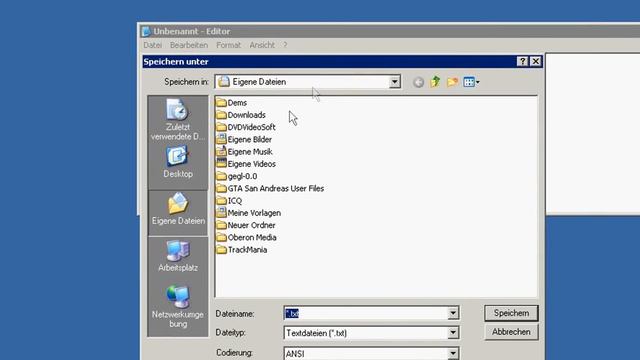Open the view menu icon
The height and width of the screenshot is (360, 640).
(471, 82)
